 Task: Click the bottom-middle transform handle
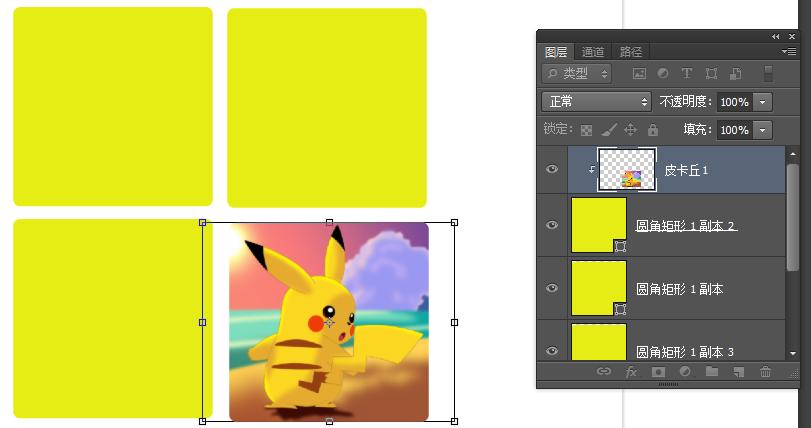pyautogui.click(x=329, y=421)
